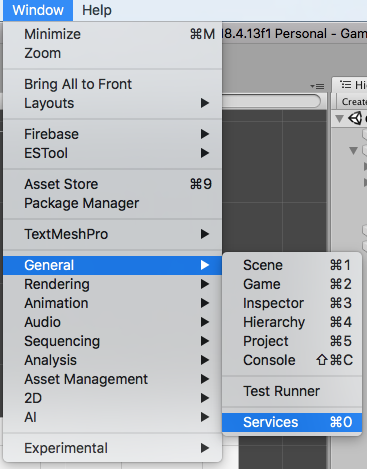Image resolution: width=367 pixels, height=469 pixels.
Task: Click the Unity scene icon in Hierarchy
Action: coord(355,118)
